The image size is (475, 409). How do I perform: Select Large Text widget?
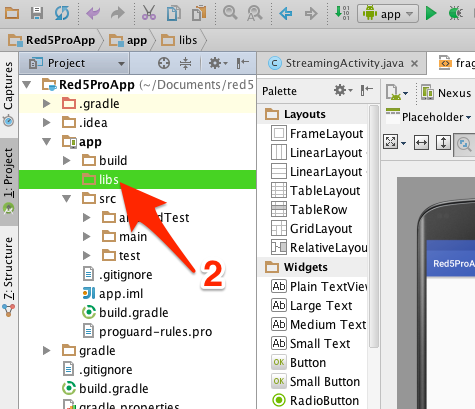coord(312,305)
